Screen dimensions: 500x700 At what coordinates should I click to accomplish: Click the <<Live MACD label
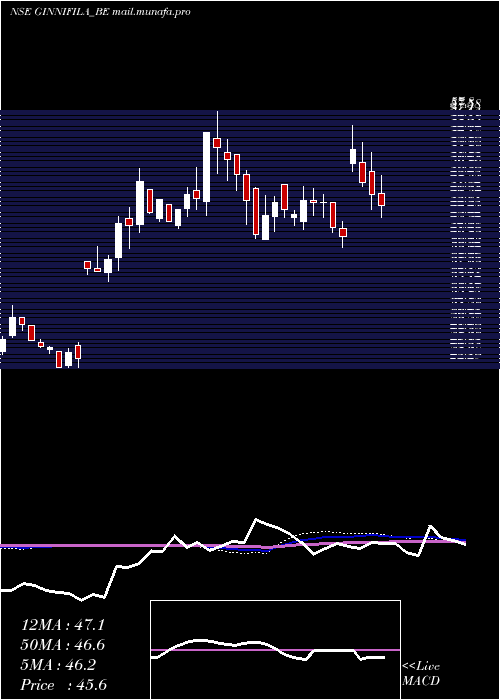[x=421, y=673]
